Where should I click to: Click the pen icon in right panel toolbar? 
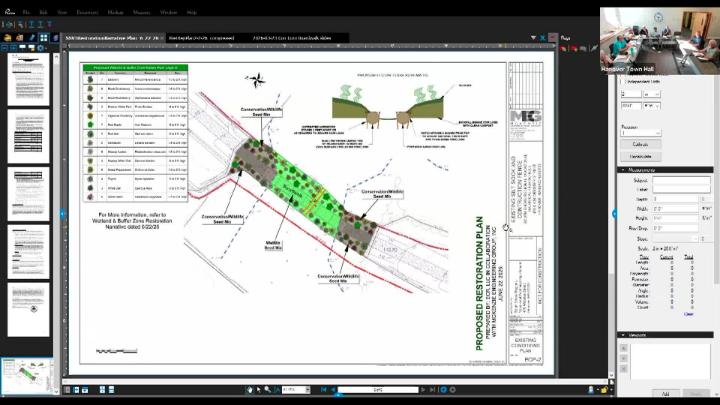[x=593, y=48]
